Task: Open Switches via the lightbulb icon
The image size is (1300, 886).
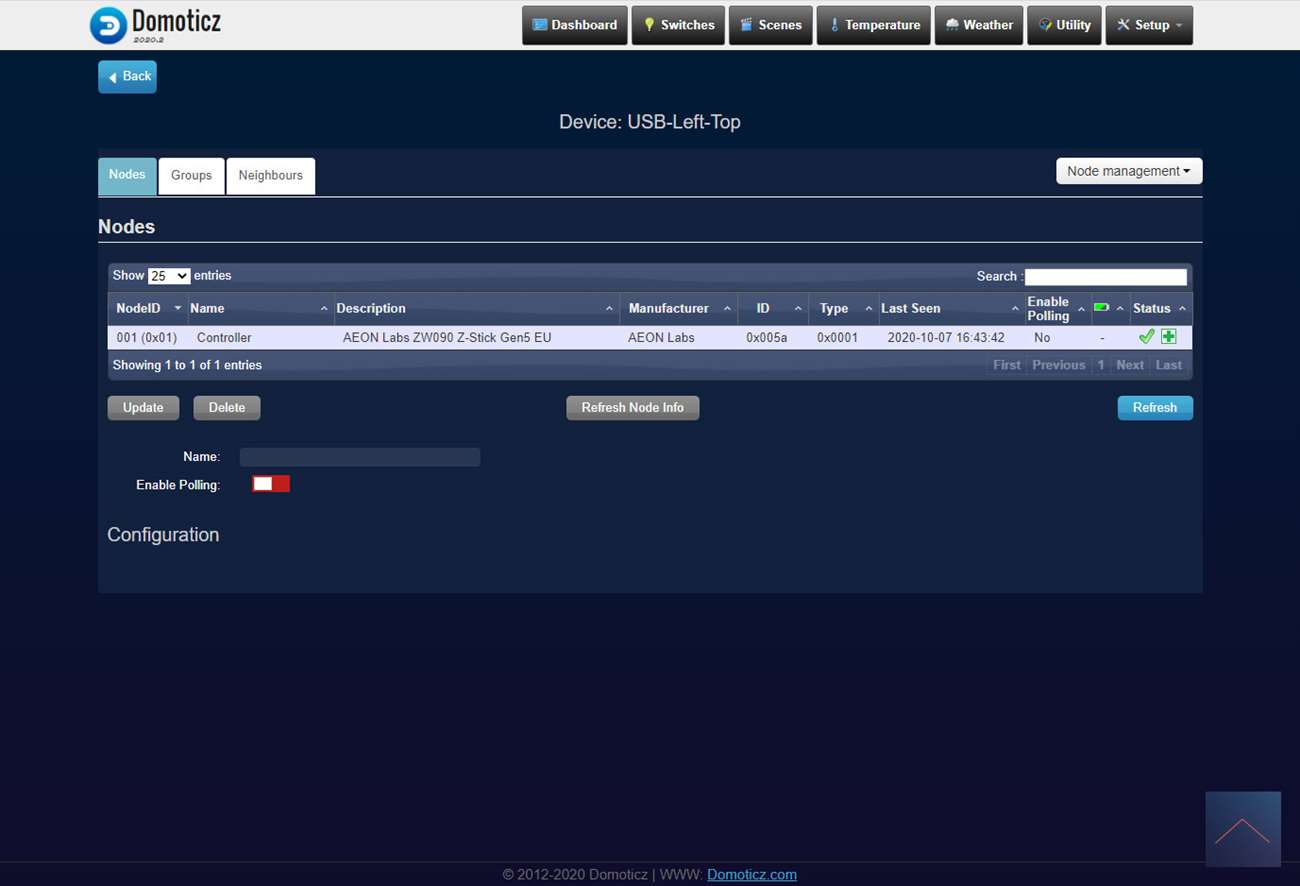Action: (x=649, y=25)
